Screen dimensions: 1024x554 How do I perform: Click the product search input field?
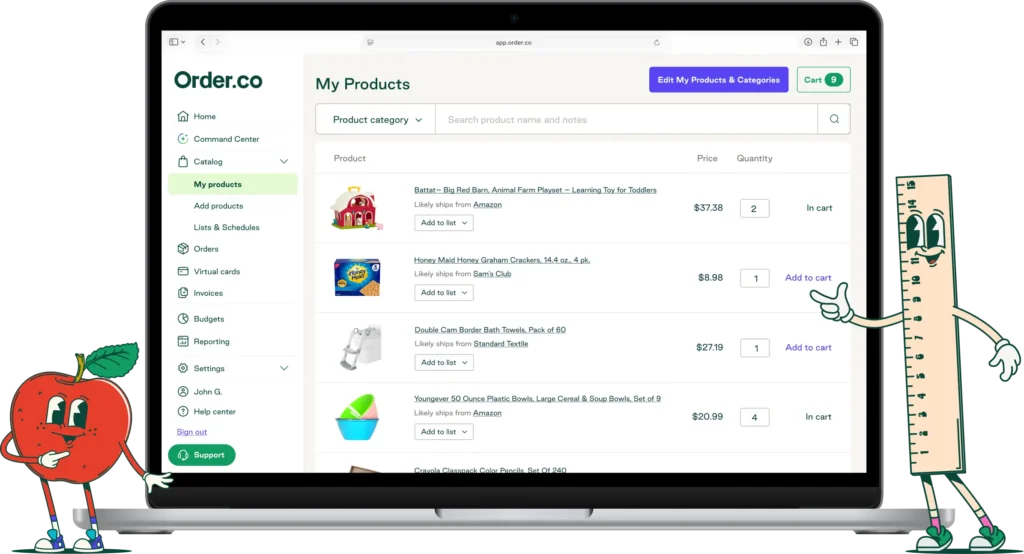(626, 120)
